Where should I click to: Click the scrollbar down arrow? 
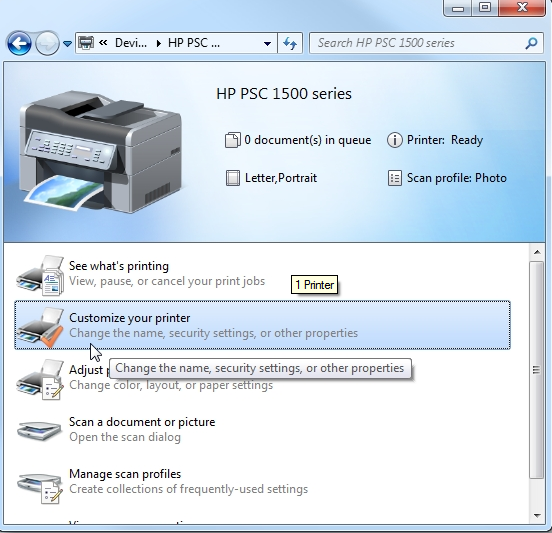click(x=537, y=516)
